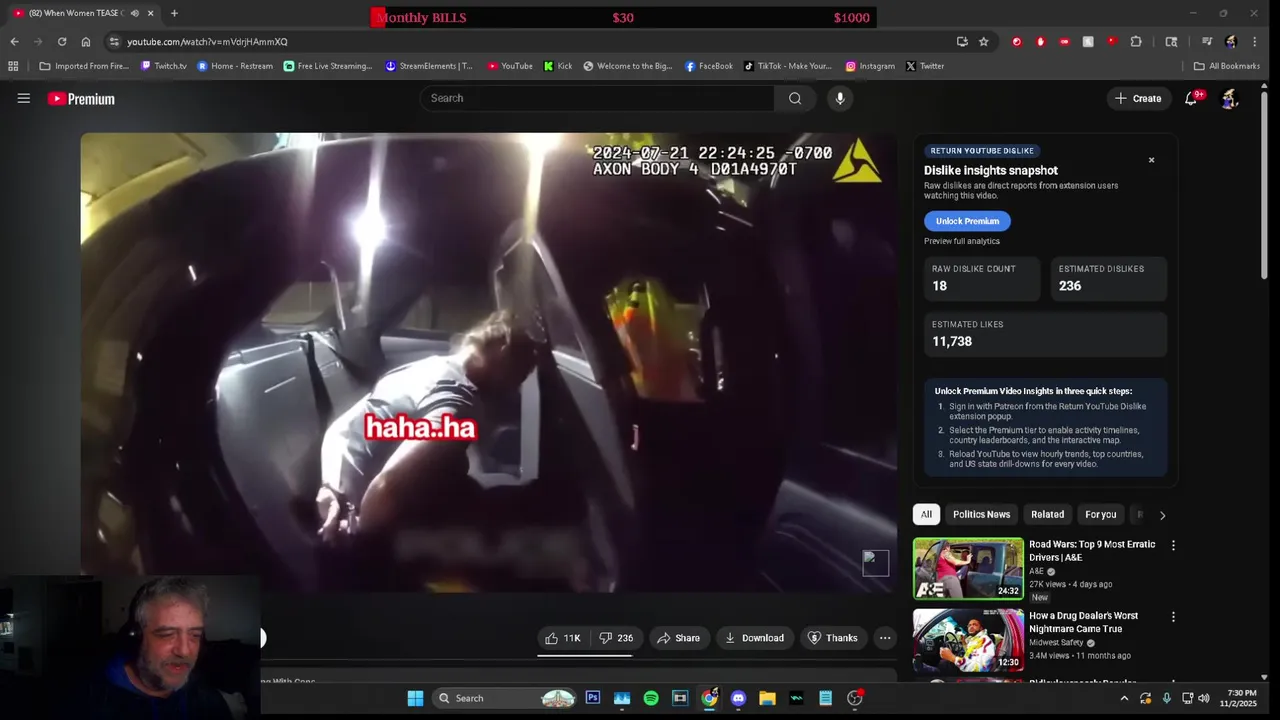Screen dimensions: 1280x720
Task: Share the video
Action: click(678, 638)
